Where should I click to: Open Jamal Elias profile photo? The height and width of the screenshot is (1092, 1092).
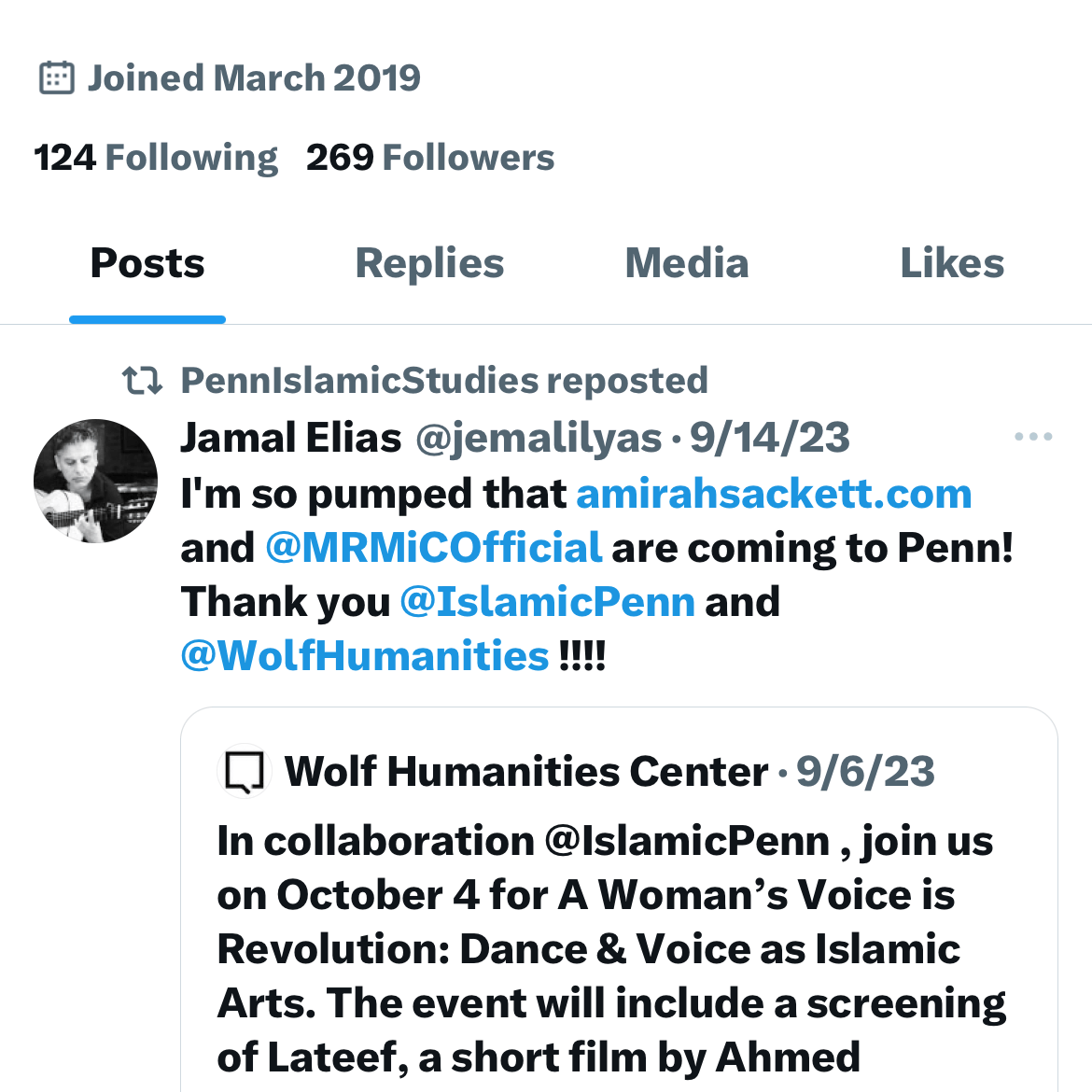(x=95, y=481)
